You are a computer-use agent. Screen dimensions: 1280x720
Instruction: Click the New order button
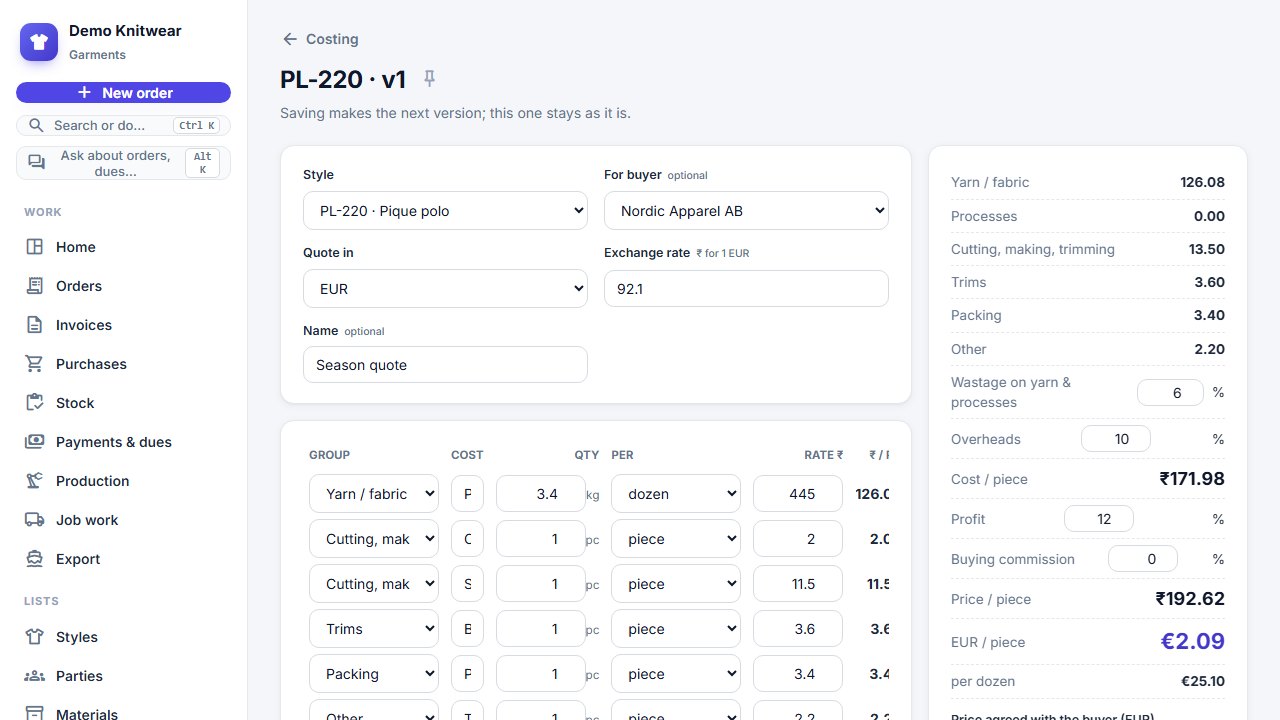coord(123,93)
